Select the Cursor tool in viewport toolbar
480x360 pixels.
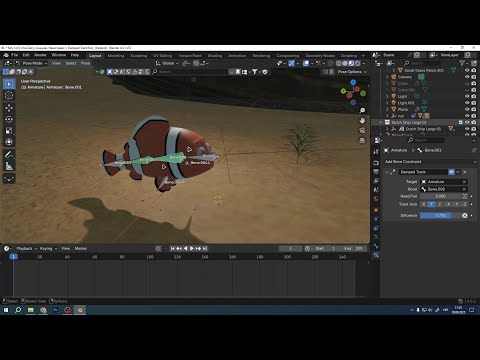coord(9,95)
